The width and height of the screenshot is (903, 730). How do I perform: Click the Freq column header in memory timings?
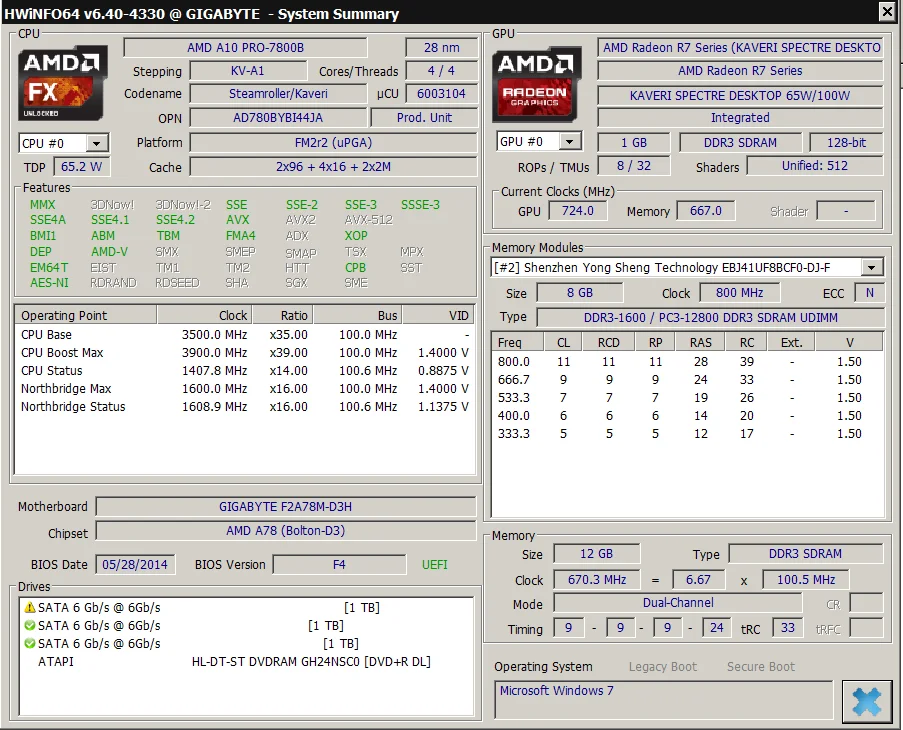point(518,343)
